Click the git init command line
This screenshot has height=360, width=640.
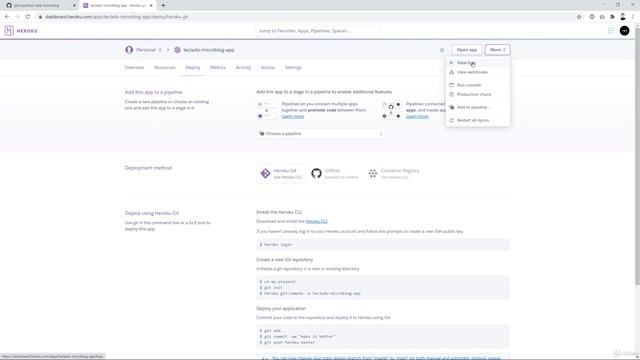pos(271,287)
